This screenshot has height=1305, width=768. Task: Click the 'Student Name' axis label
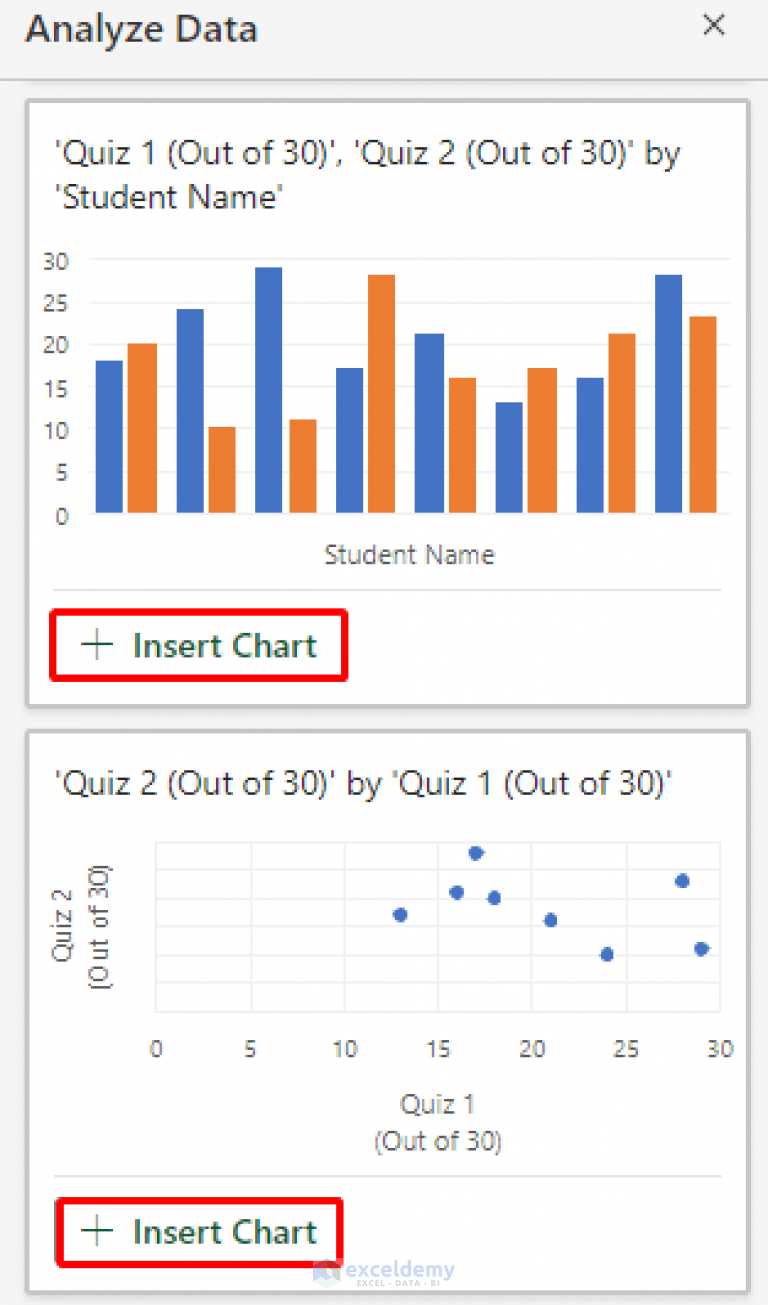tap(409, 554)
